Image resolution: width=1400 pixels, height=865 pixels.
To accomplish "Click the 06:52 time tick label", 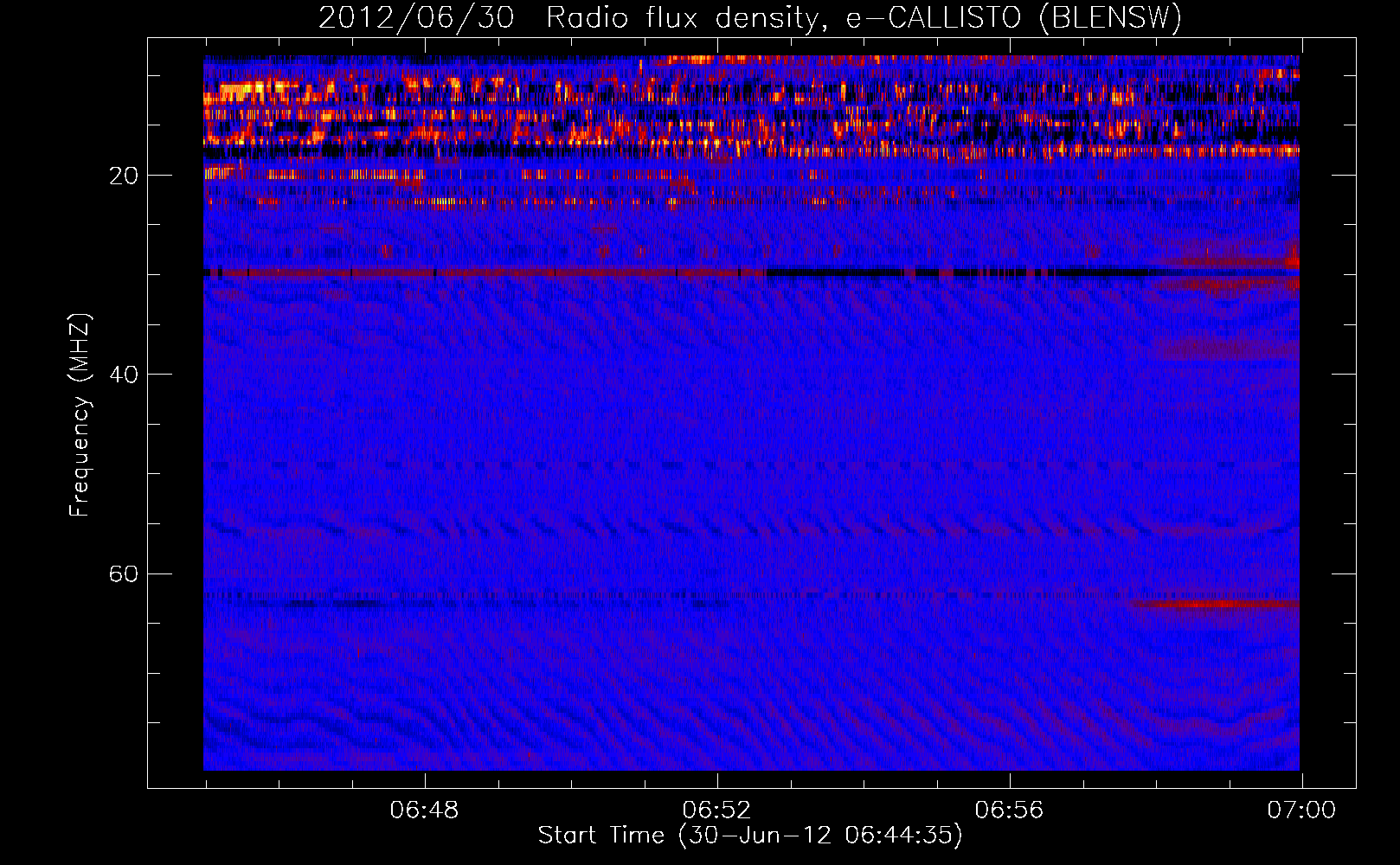I will pos(716,811).
